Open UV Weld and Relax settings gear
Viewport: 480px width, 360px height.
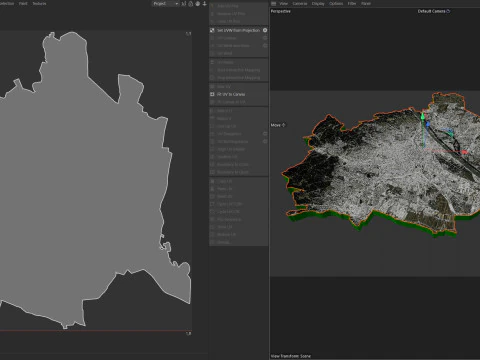[265, 46]
